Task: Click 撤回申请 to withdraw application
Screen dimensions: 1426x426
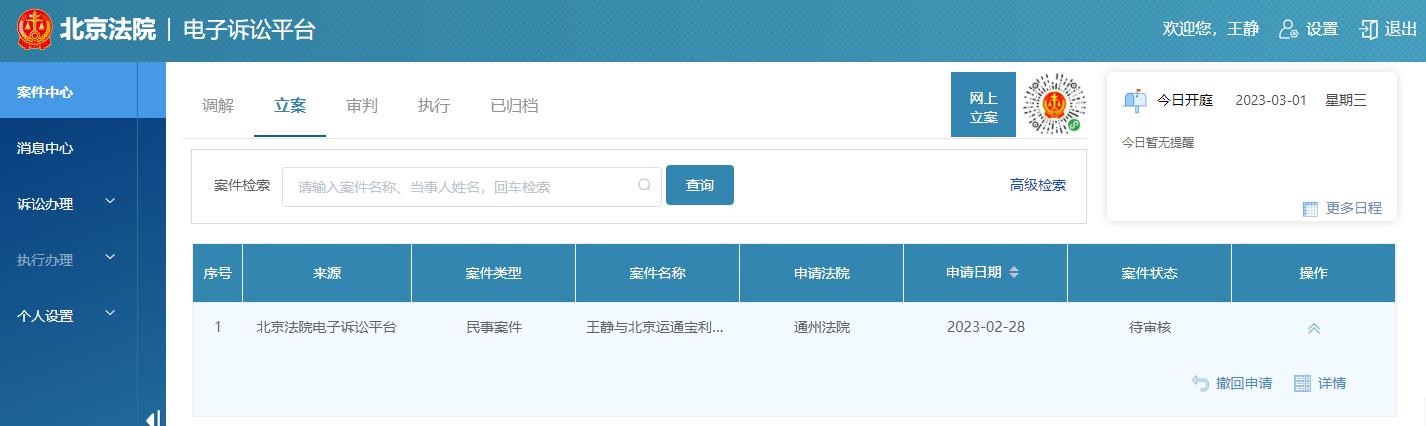Action: click(x=1244, y=383)
